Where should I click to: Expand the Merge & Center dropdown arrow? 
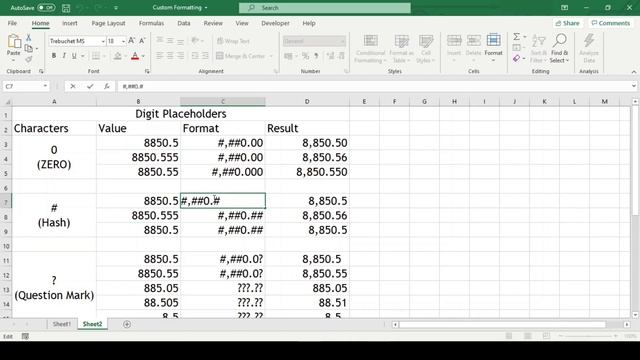tap(271, 56)
